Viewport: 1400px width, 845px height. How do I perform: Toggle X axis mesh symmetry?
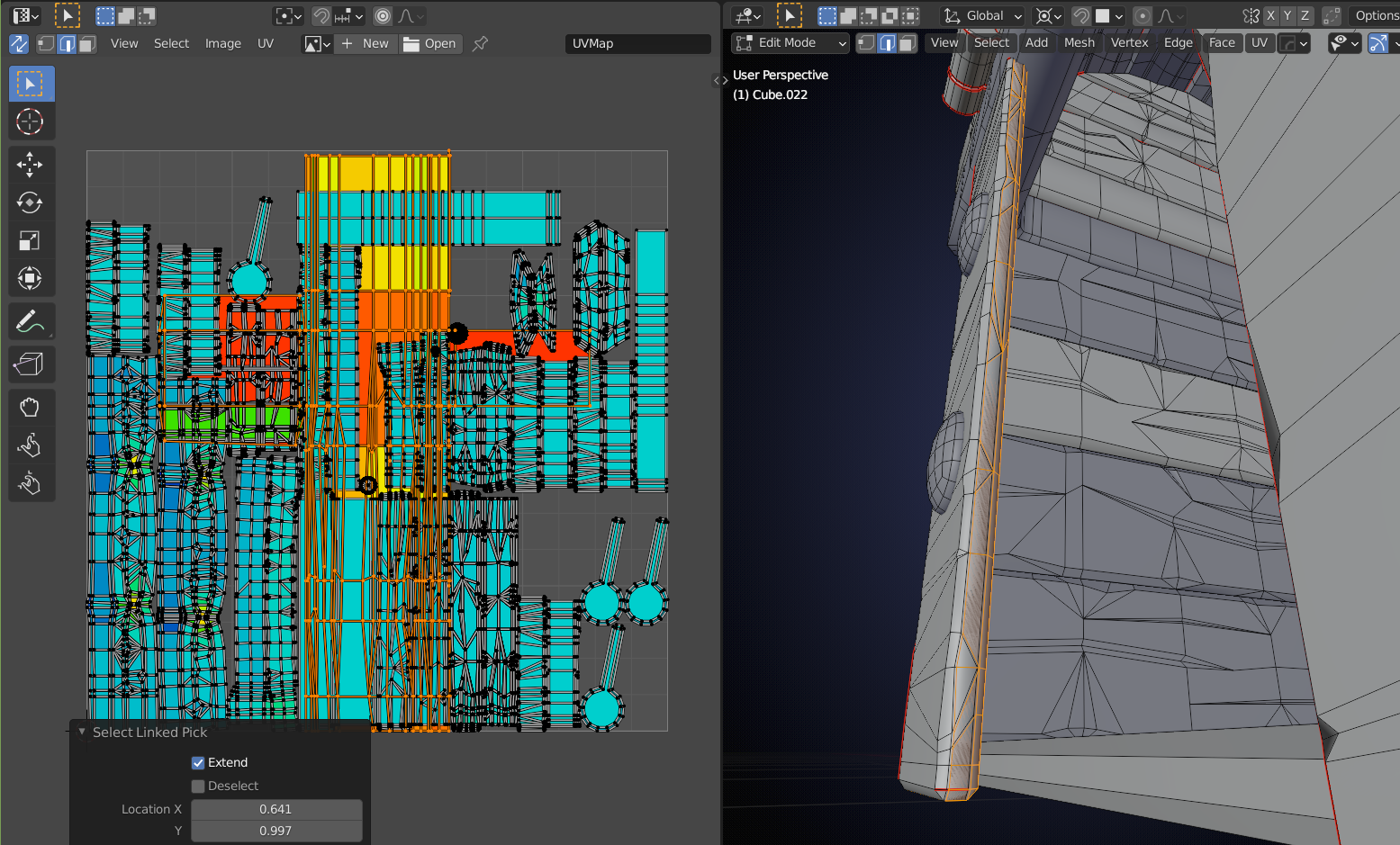pyautogui.click(x=1270, y=15)
